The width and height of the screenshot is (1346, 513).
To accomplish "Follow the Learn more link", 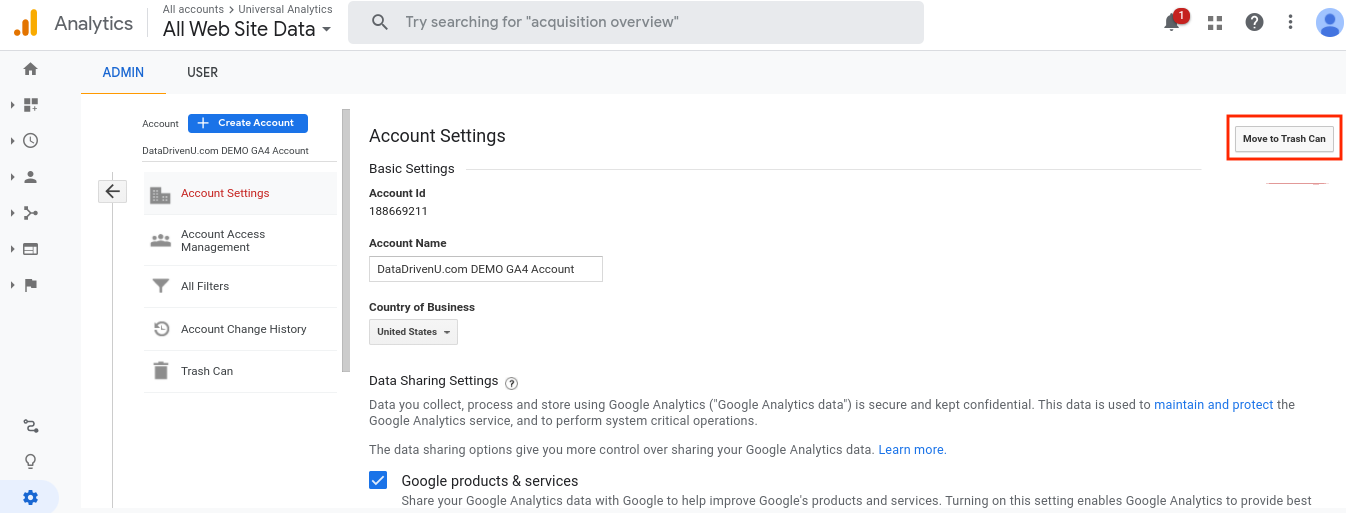I will [x=912, y=450].
